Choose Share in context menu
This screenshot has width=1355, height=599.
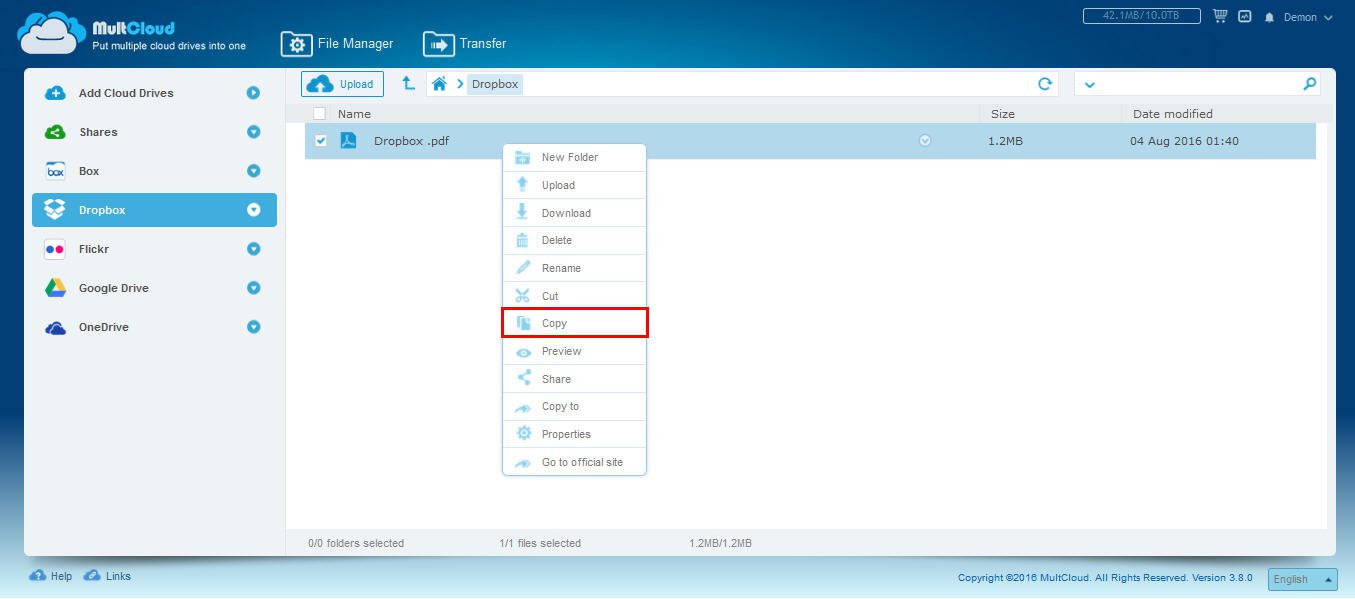pos(574,379)
